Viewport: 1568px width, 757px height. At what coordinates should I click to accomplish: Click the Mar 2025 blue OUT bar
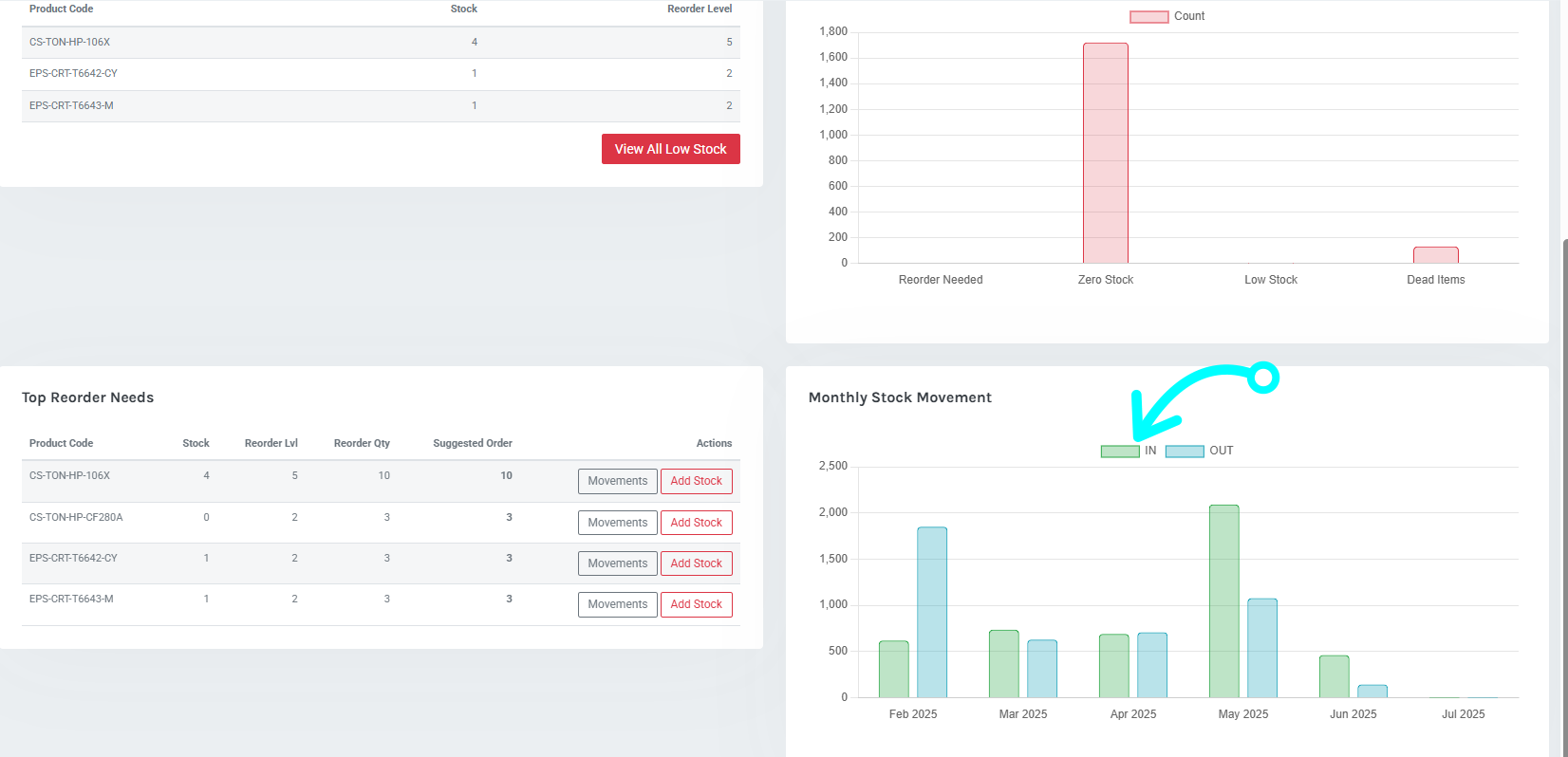[x=1041, y=669]
